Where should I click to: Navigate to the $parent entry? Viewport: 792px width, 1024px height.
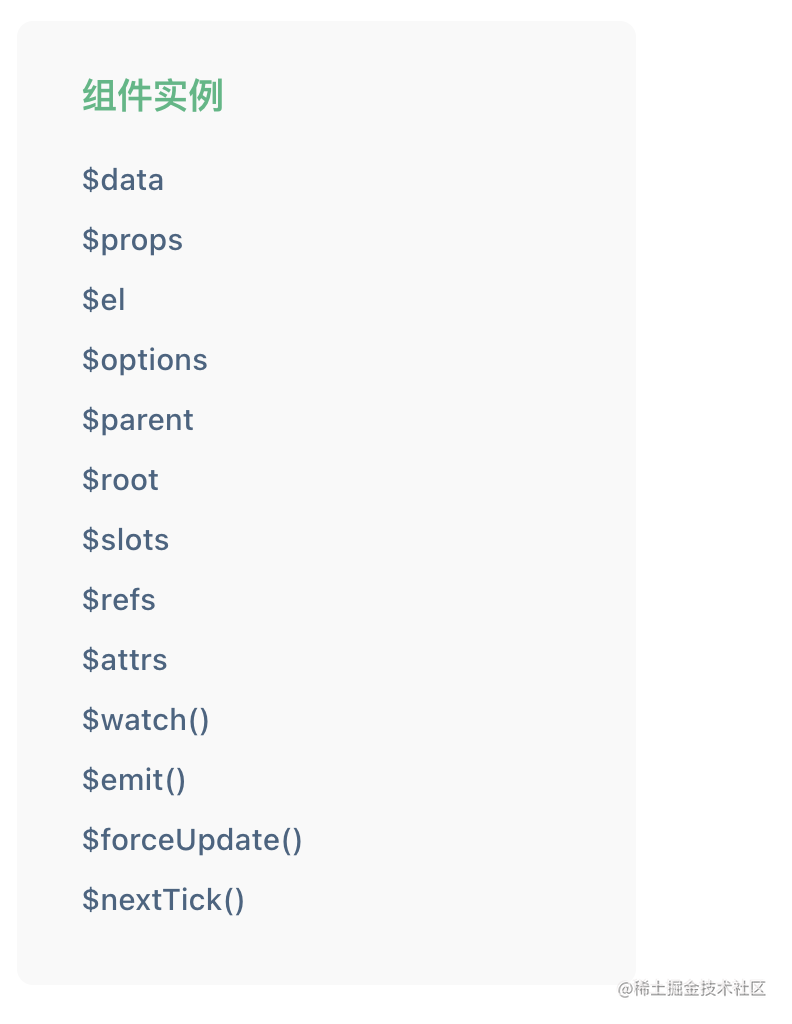pos(138,420)
